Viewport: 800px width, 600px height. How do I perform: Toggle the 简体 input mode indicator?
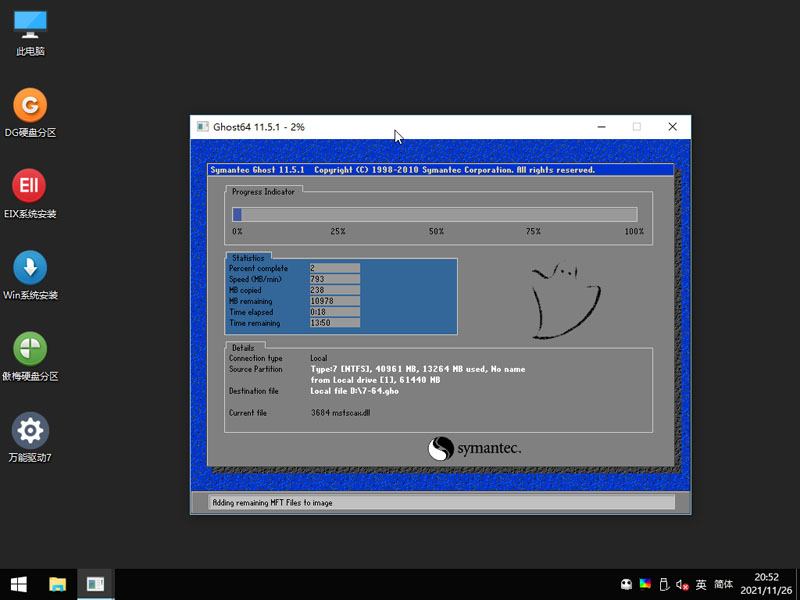pos(723,585)
